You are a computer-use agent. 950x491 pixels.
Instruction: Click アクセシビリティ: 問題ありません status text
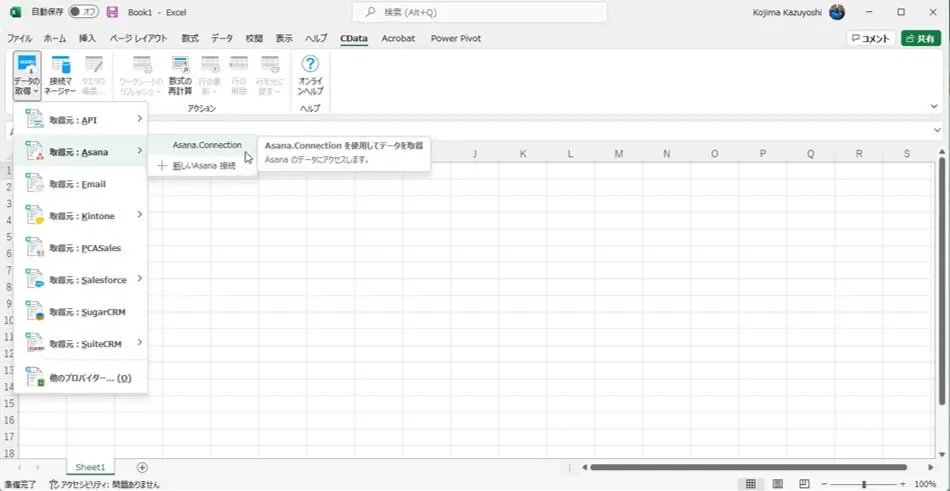click(x=104, y=484)
